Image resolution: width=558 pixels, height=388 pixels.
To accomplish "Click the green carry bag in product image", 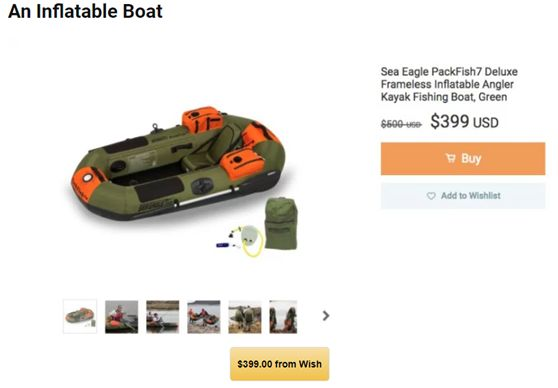I will [281, 224].
